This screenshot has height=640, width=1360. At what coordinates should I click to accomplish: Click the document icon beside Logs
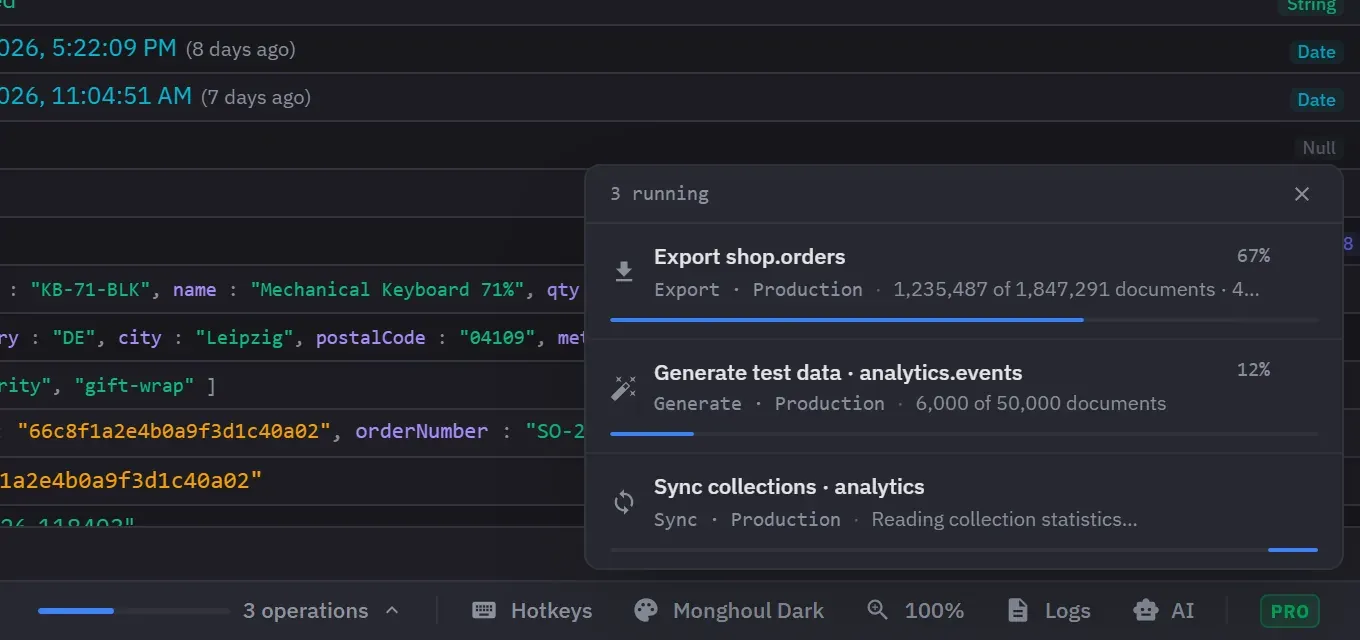point(1018,610)
